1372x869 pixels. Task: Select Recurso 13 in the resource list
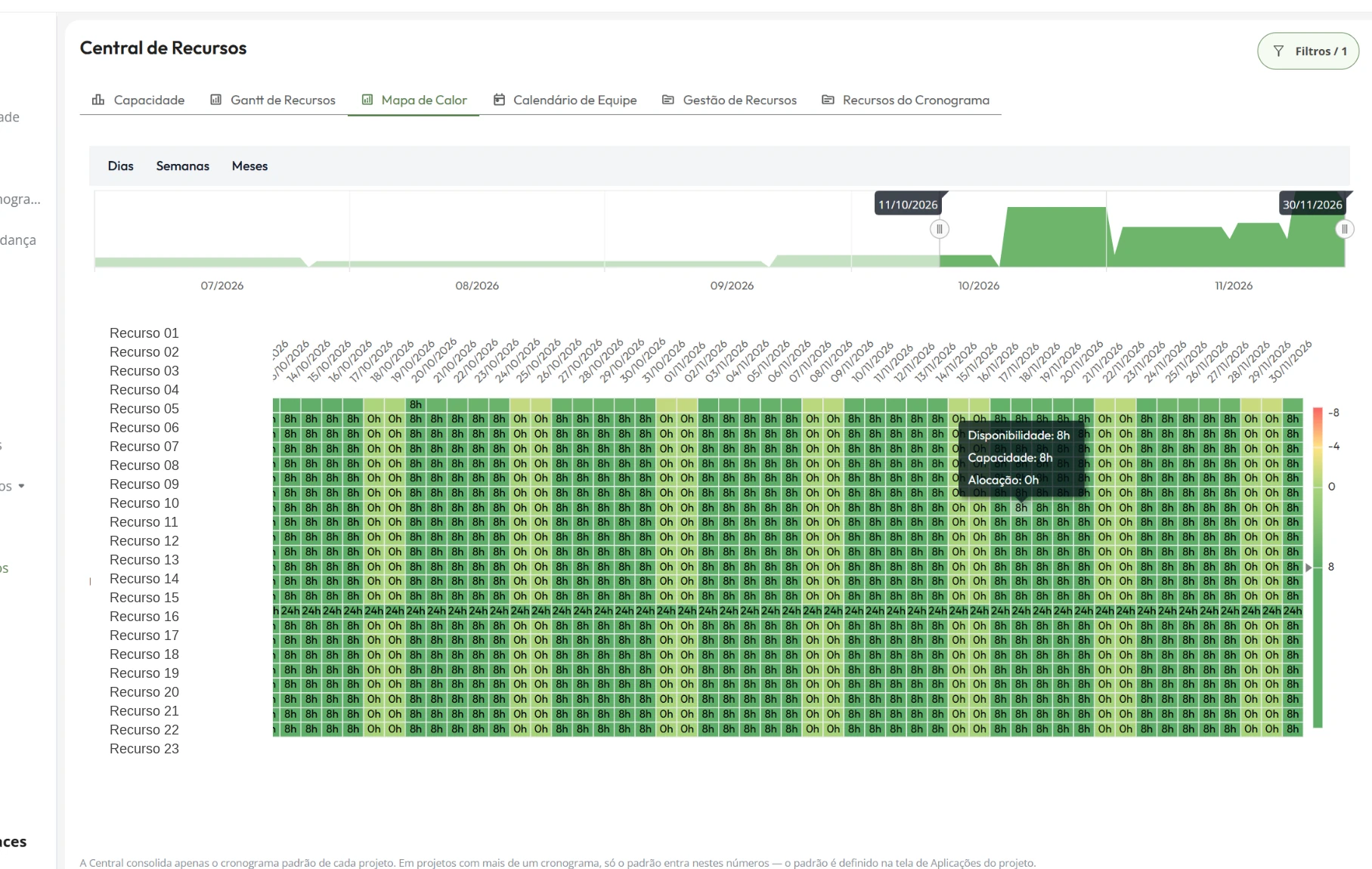(x=144, y=560)
